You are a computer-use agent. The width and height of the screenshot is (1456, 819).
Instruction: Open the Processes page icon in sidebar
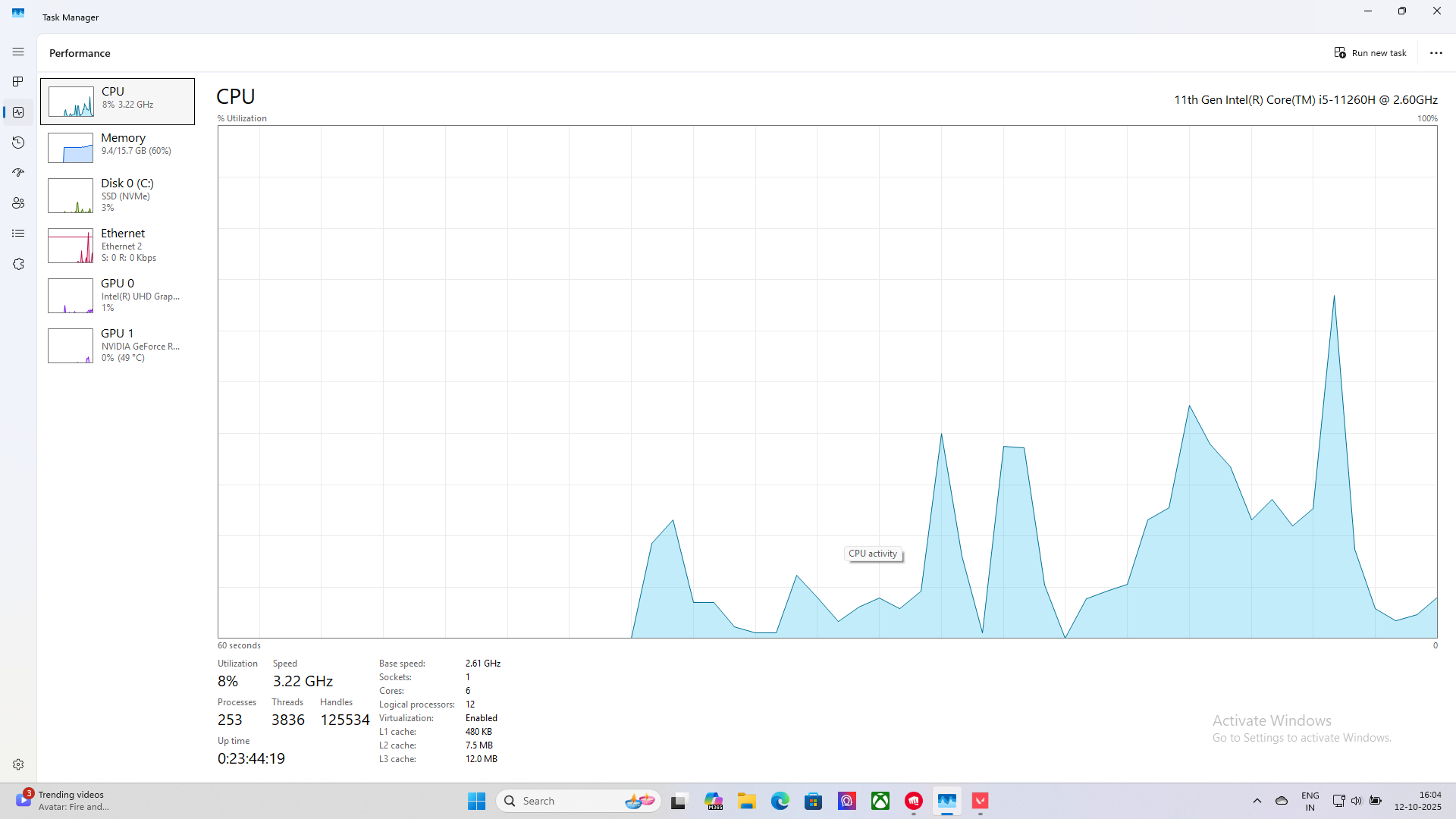click(18, 82)
